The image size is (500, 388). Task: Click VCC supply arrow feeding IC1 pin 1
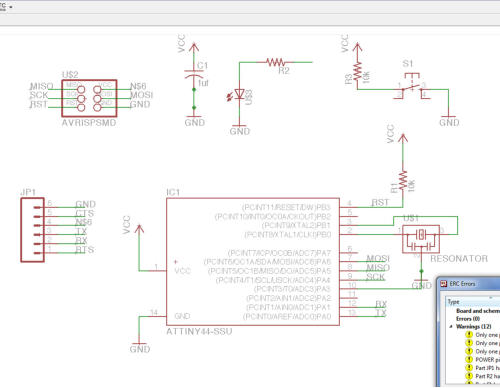coord(139,231)
